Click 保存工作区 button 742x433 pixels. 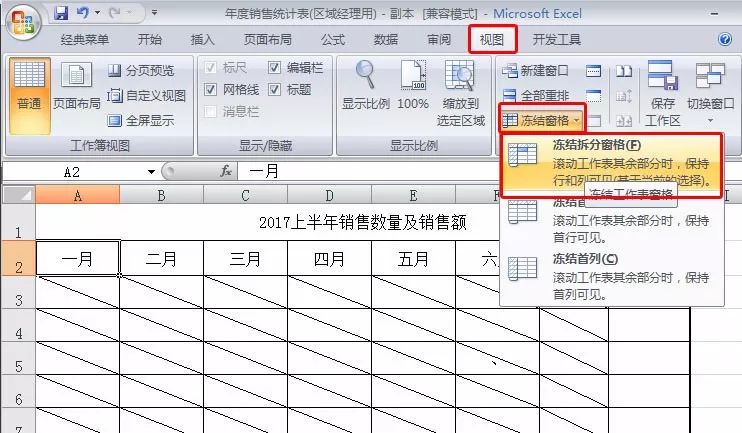pyautogui.click(x=662, y=94)
